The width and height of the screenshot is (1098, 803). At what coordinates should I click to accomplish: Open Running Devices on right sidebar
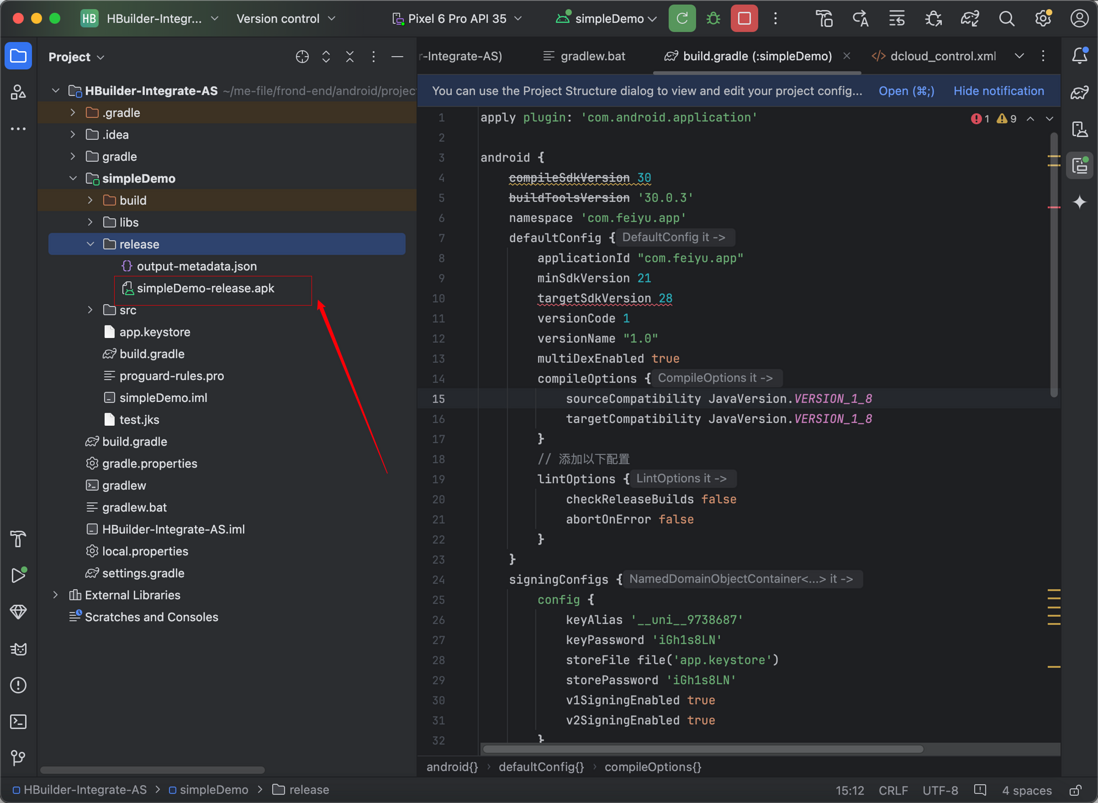[x=1079, y=166]
